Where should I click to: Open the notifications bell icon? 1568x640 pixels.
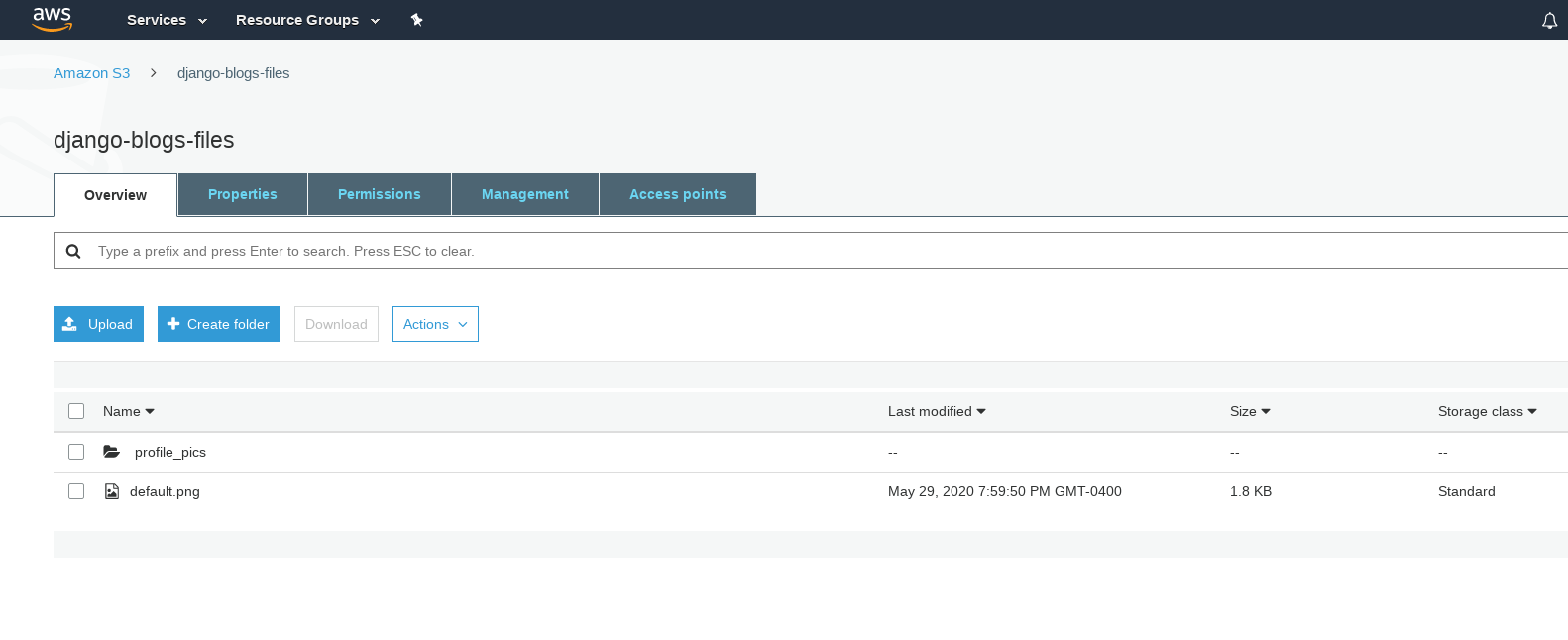(1549, 20)
